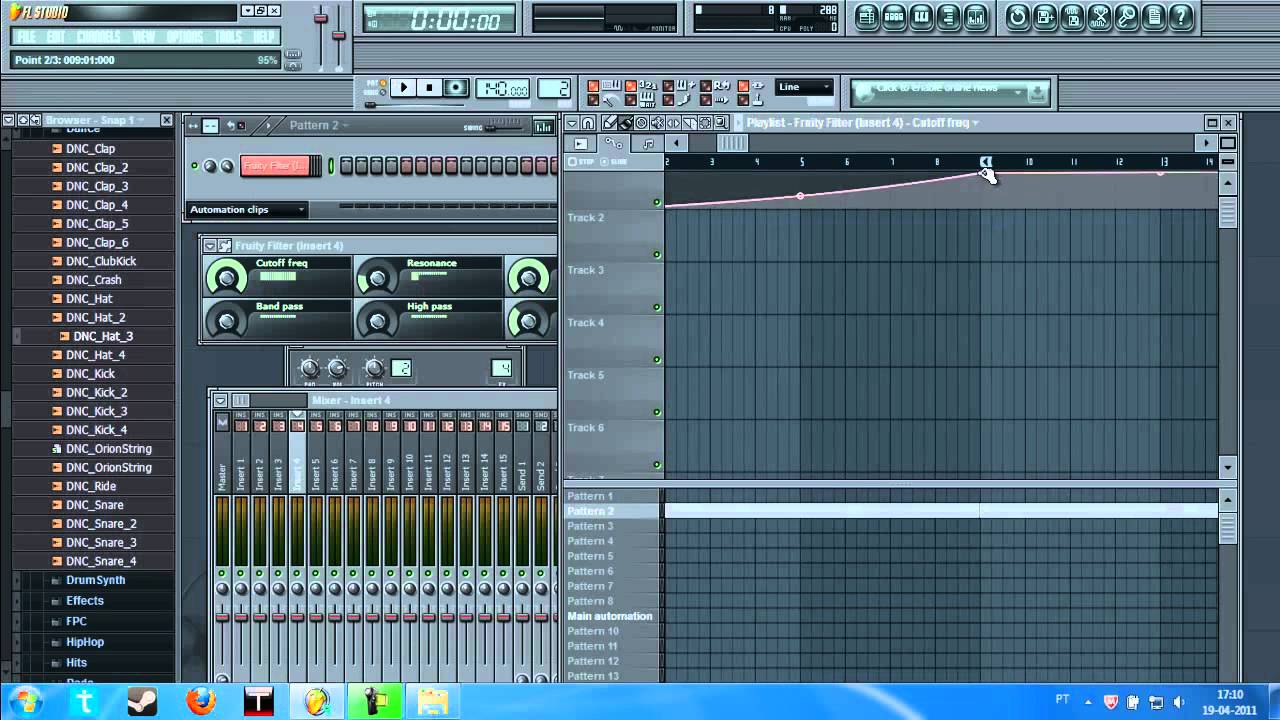Click the Play transport button
Image resolution: width=1280 pixels, height=720 pixels.
pos(404,88)
